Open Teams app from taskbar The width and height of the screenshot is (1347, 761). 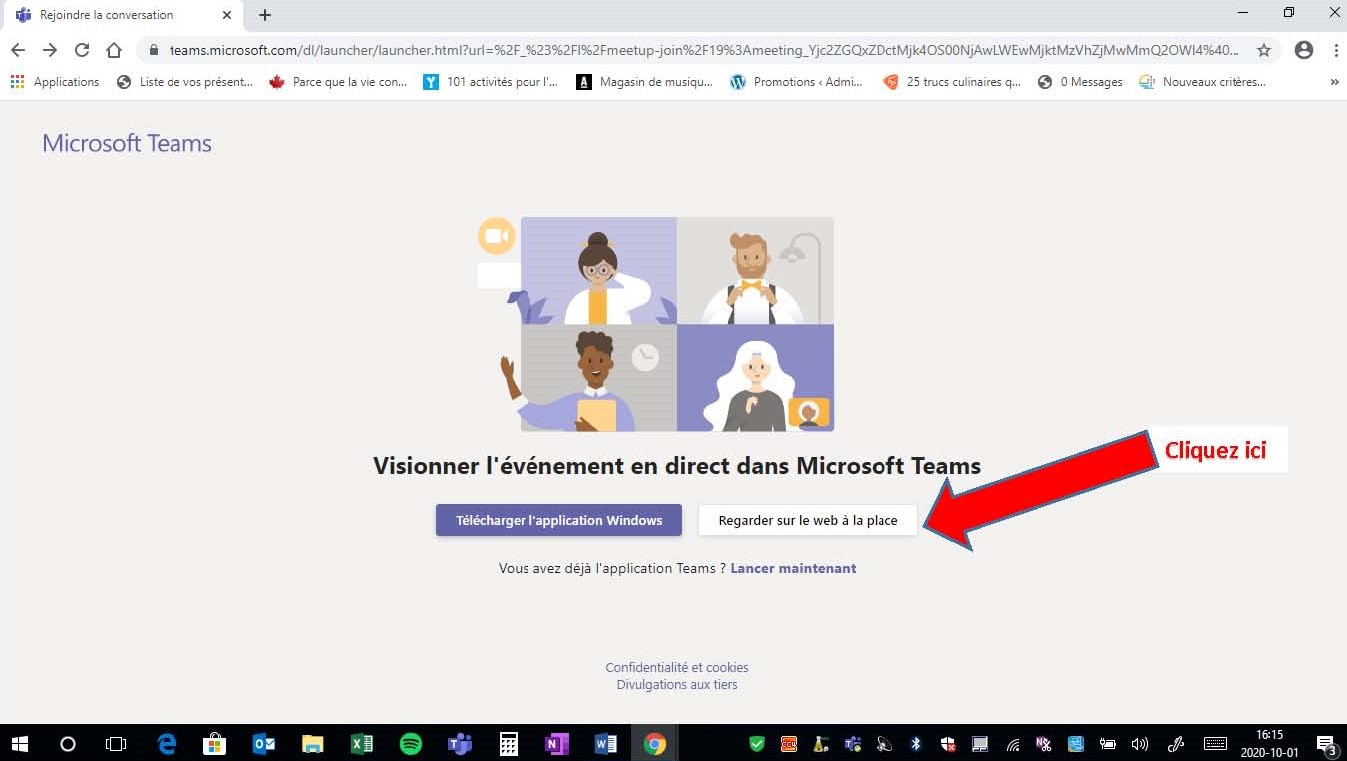(460, 744)
